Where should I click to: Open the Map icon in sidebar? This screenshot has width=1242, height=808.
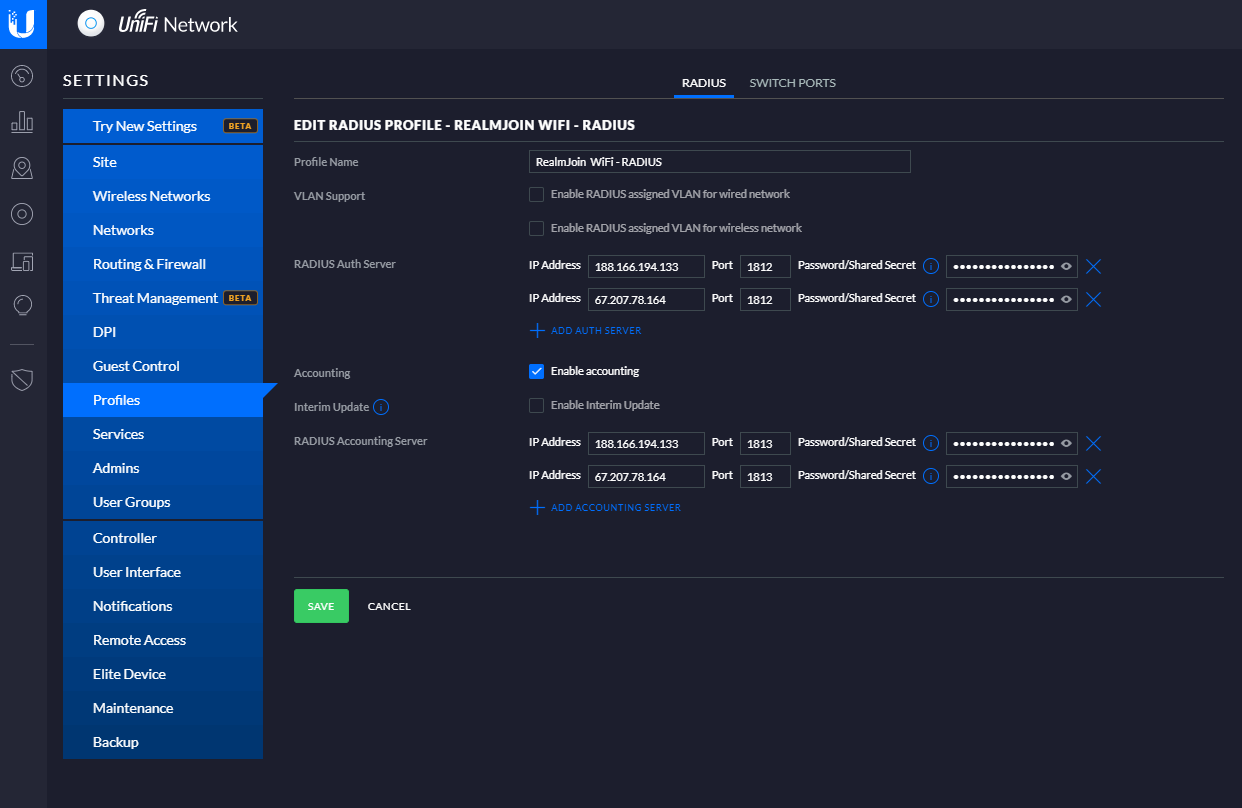point(22,168)
